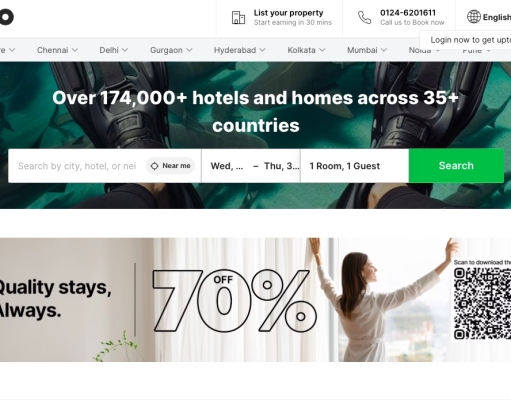Click the QR code for app download
511x400 pixels.
(x=482, y=304)
